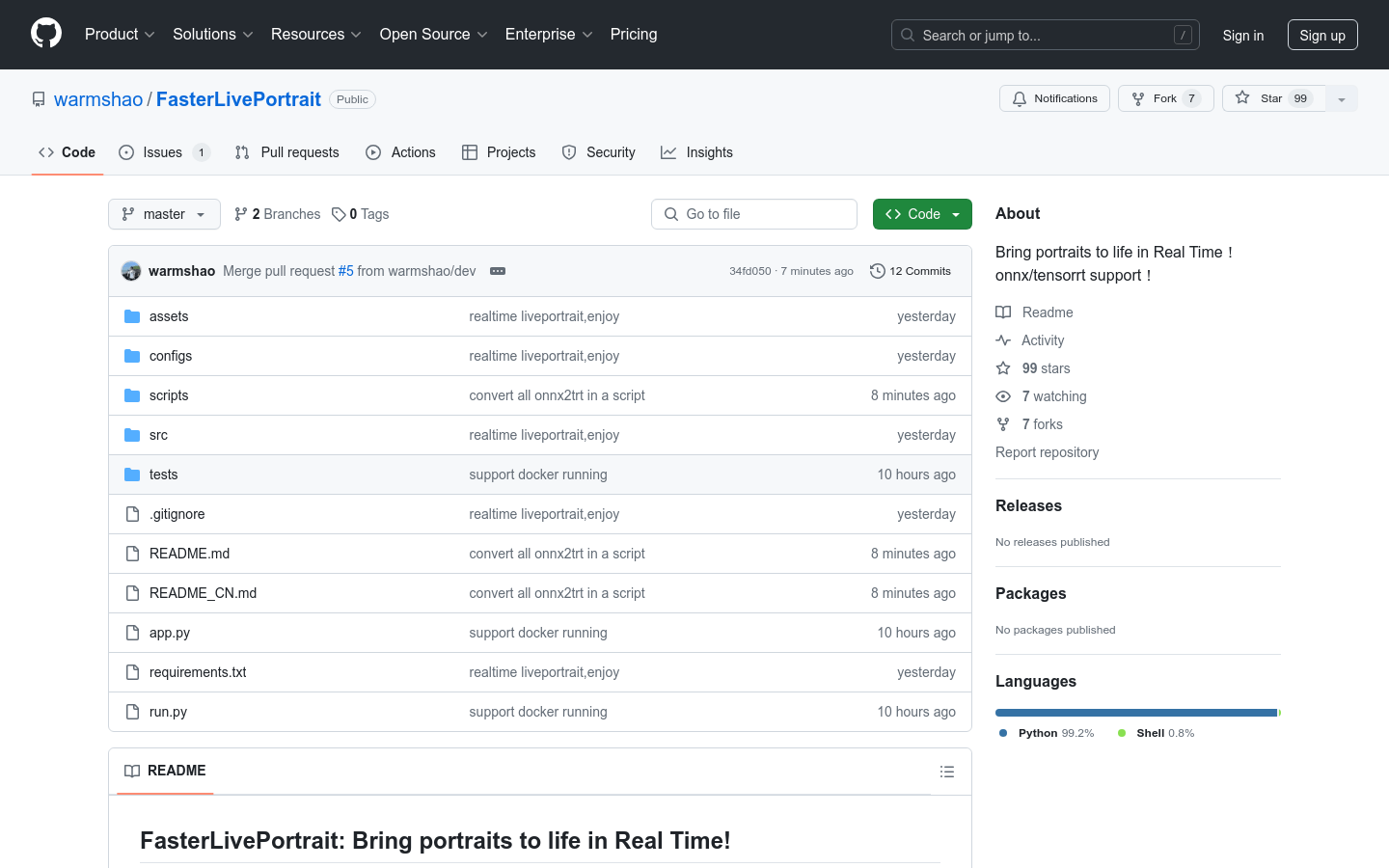Click the repository book icon beside warmshao
The width and height of the screenshot is (1389, 868).
pyautogui.click(x=39, y=99)
